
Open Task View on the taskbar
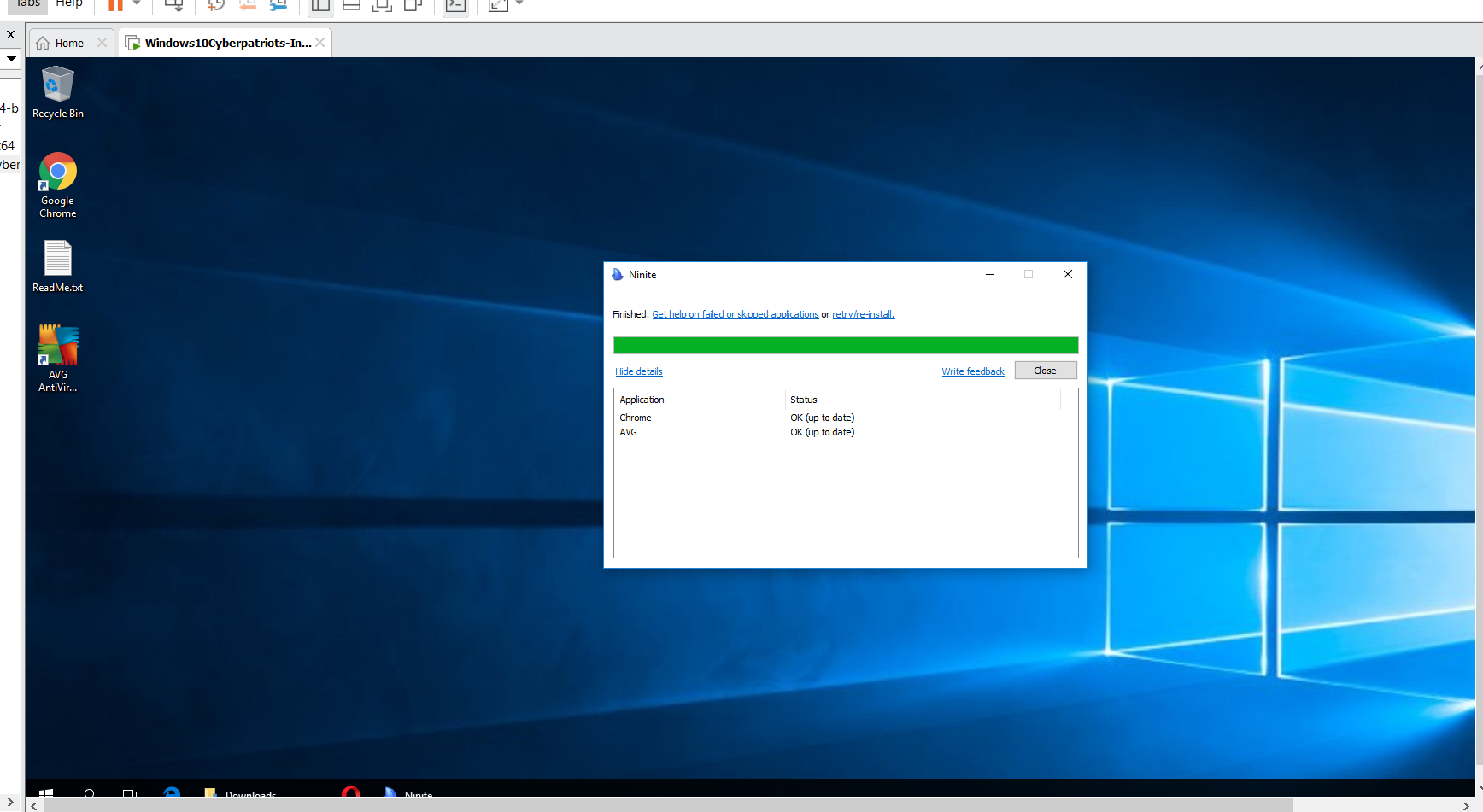tap(128, 793)
